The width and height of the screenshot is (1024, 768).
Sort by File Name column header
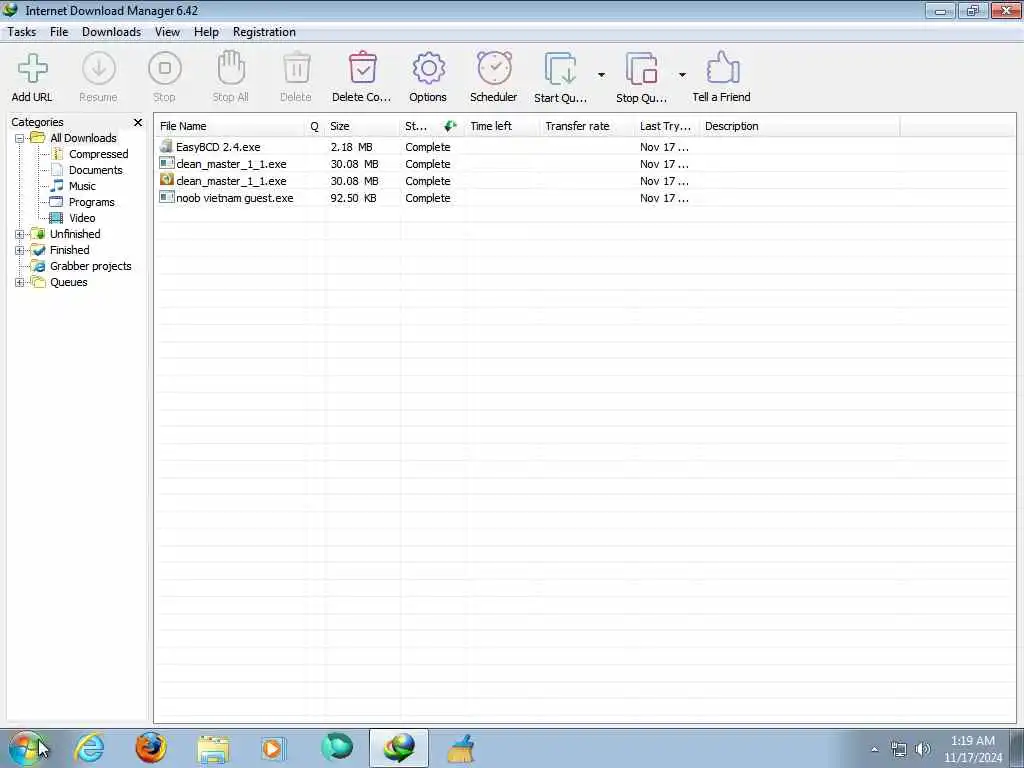[231, 126]
